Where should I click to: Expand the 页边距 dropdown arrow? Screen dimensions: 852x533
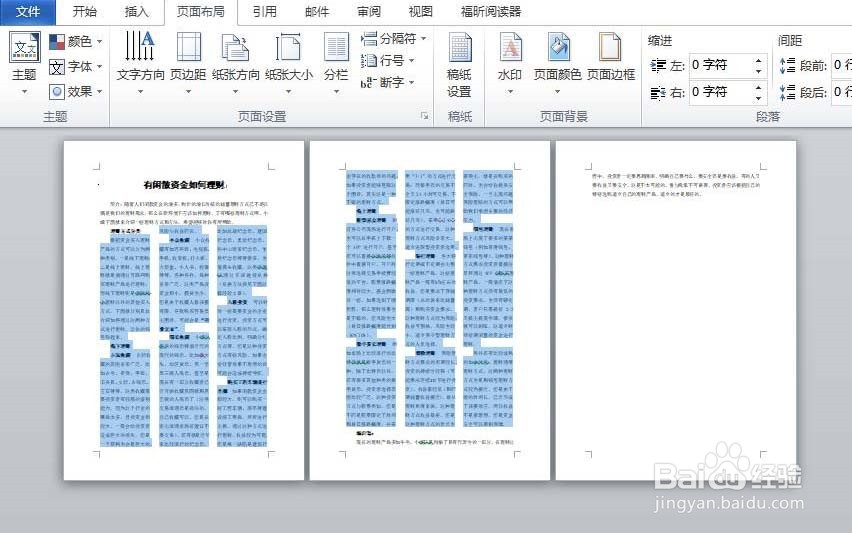click(189, 92)
